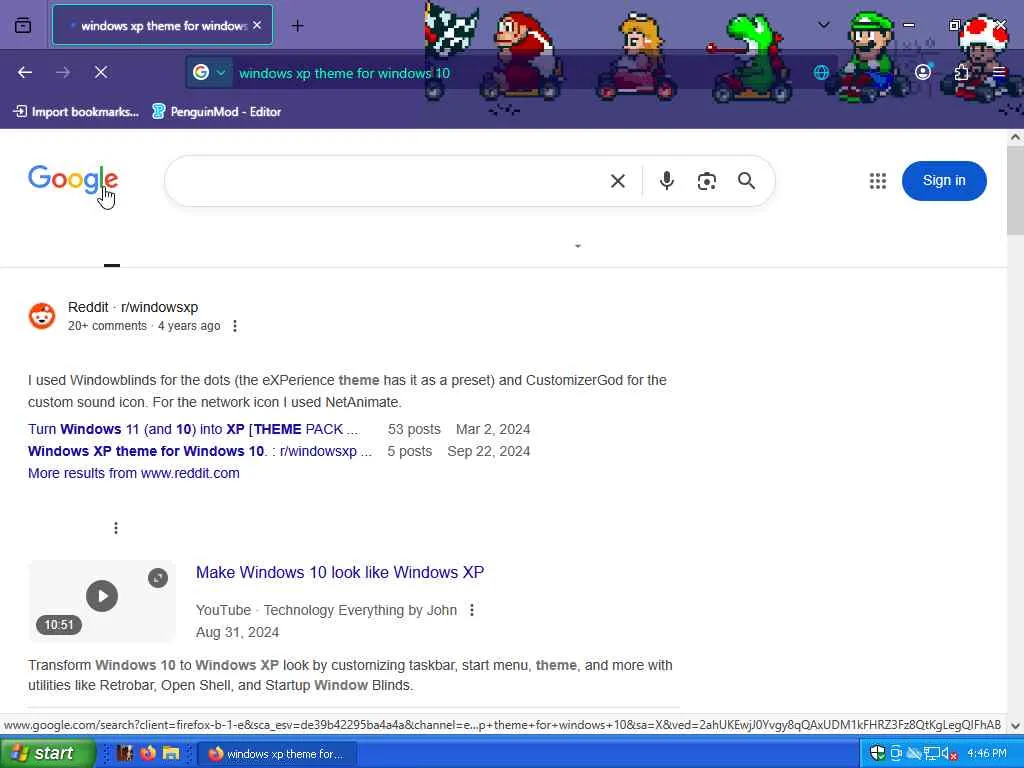Image resolution: width=1024 pixels, height=768 pixels.
Task: Click the forward navigation arrow
Action: [63, 72]
